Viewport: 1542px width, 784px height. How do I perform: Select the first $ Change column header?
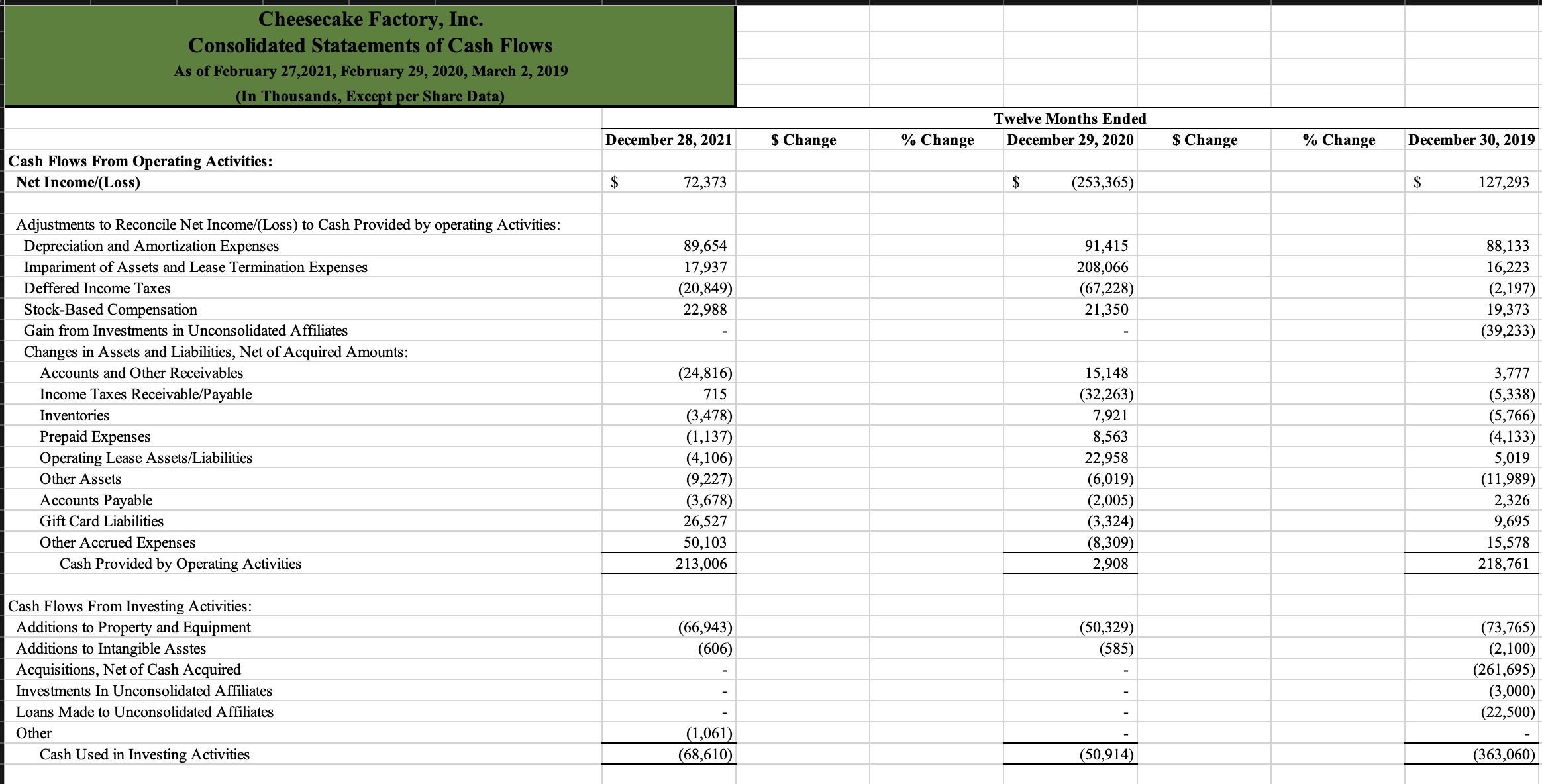(x=803, y=140)
